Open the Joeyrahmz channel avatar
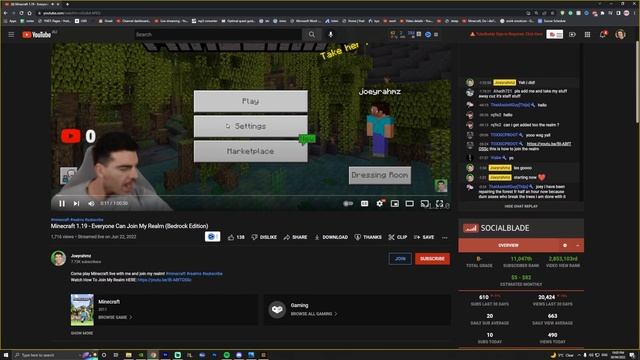The image size is (640, 360). pos(58,258)
